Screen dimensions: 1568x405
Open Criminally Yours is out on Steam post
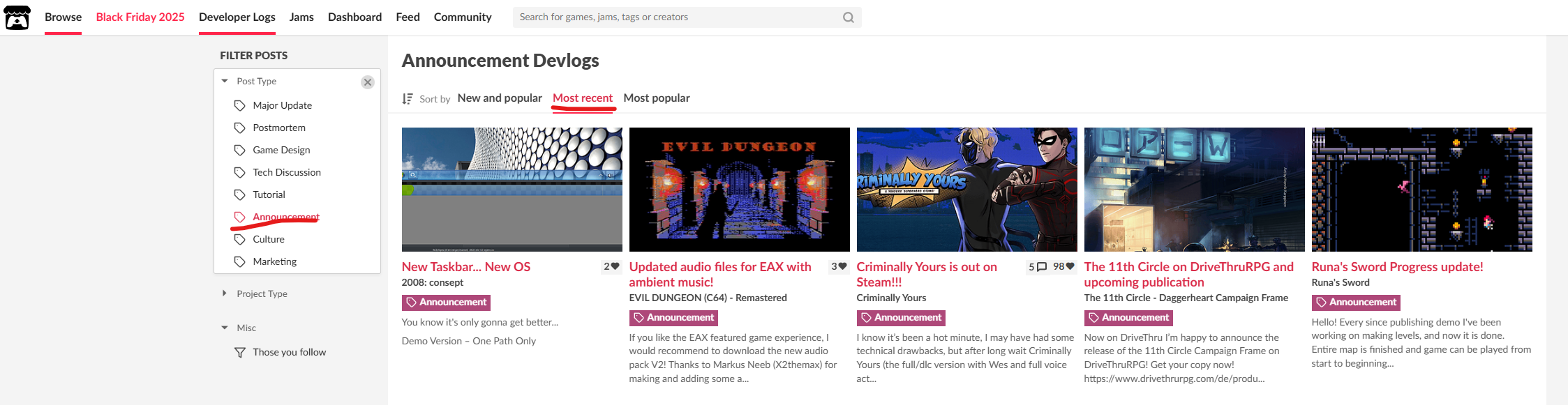click(927, 274)
